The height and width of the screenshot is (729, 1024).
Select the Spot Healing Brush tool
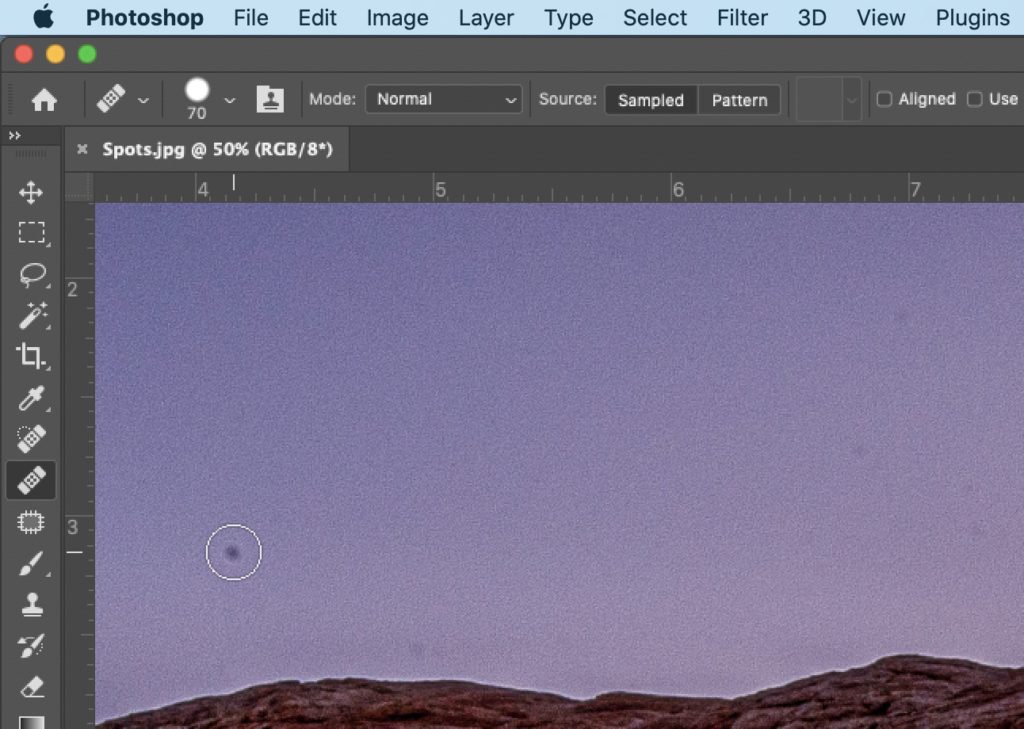point(31,439)
